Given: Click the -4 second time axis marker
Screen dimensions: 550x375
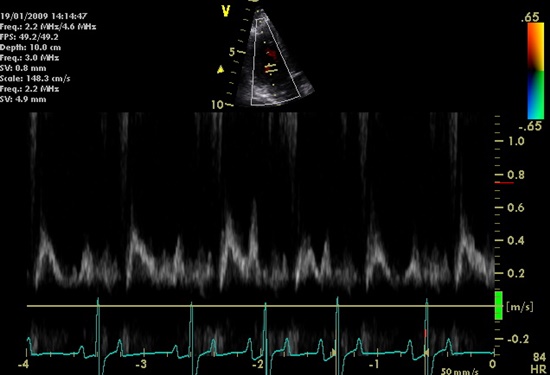Looking at the screenshot, I should 23,364.
